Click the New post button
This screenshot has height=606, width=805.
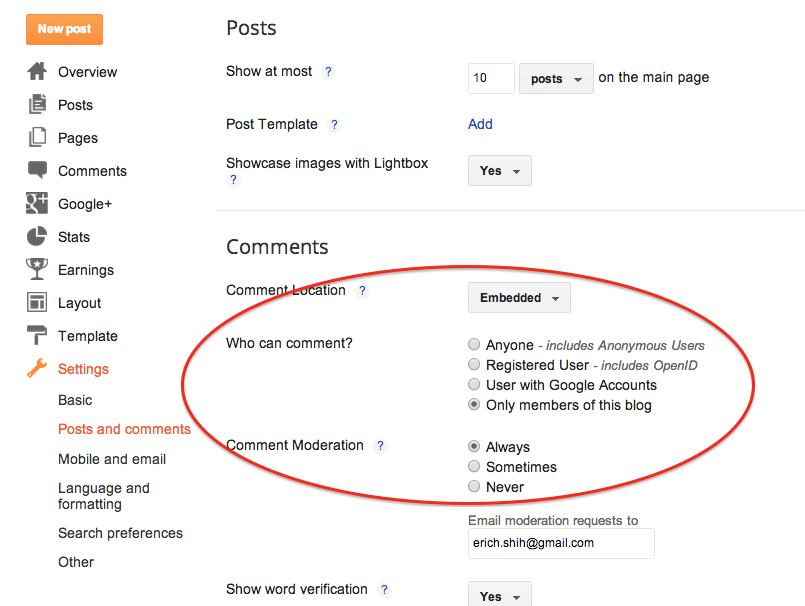click(64, 29)
